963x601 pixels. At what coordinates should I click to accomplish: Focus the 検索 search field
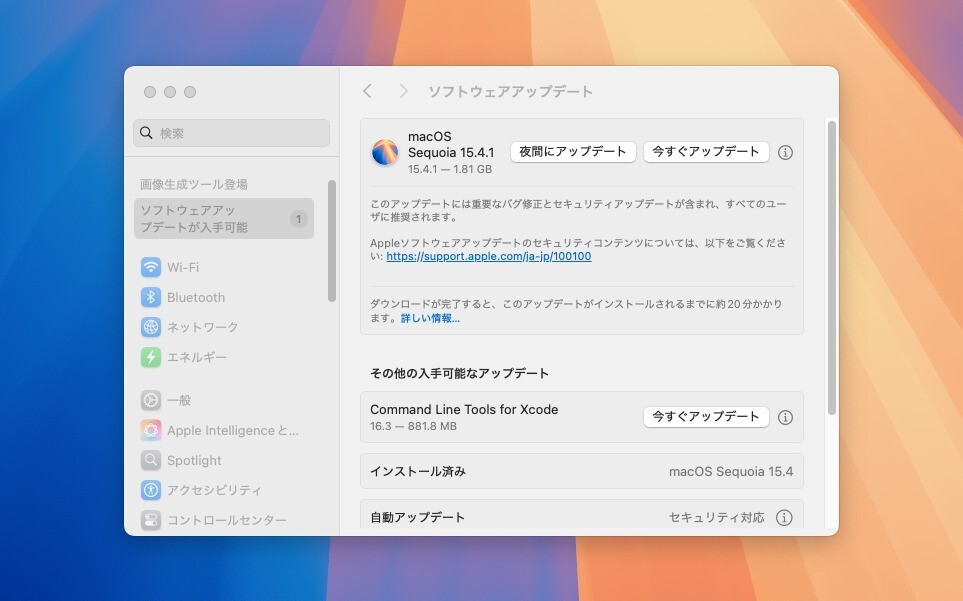pyautogui.click(x=232, y=133)
